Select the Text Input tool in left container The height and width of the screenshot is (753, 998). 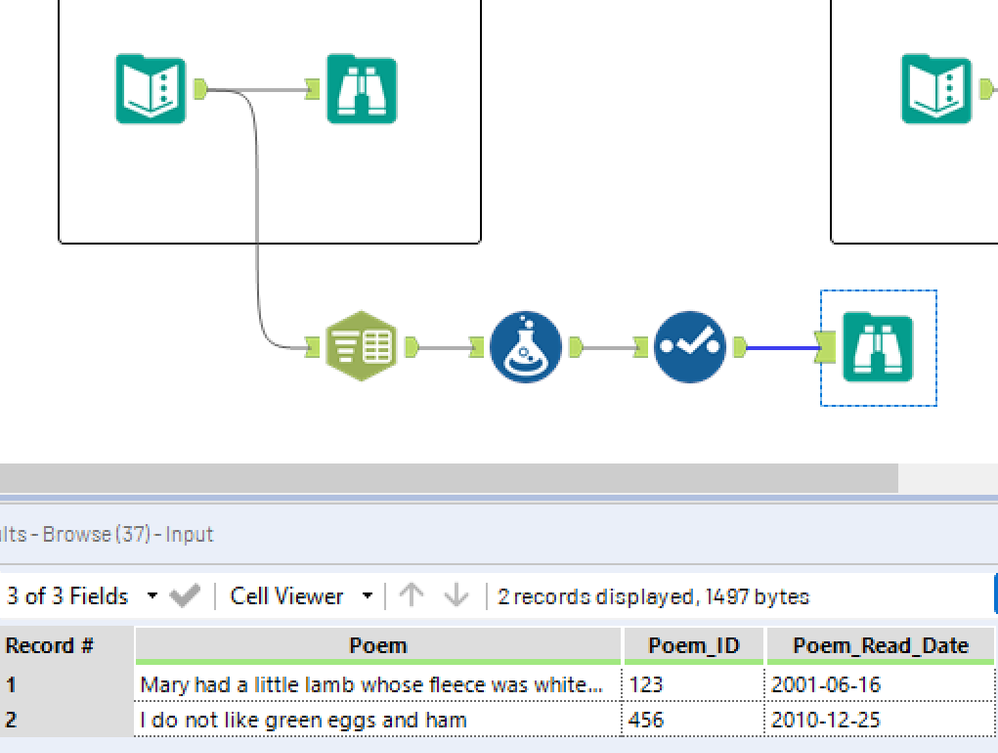click(151, 88)
